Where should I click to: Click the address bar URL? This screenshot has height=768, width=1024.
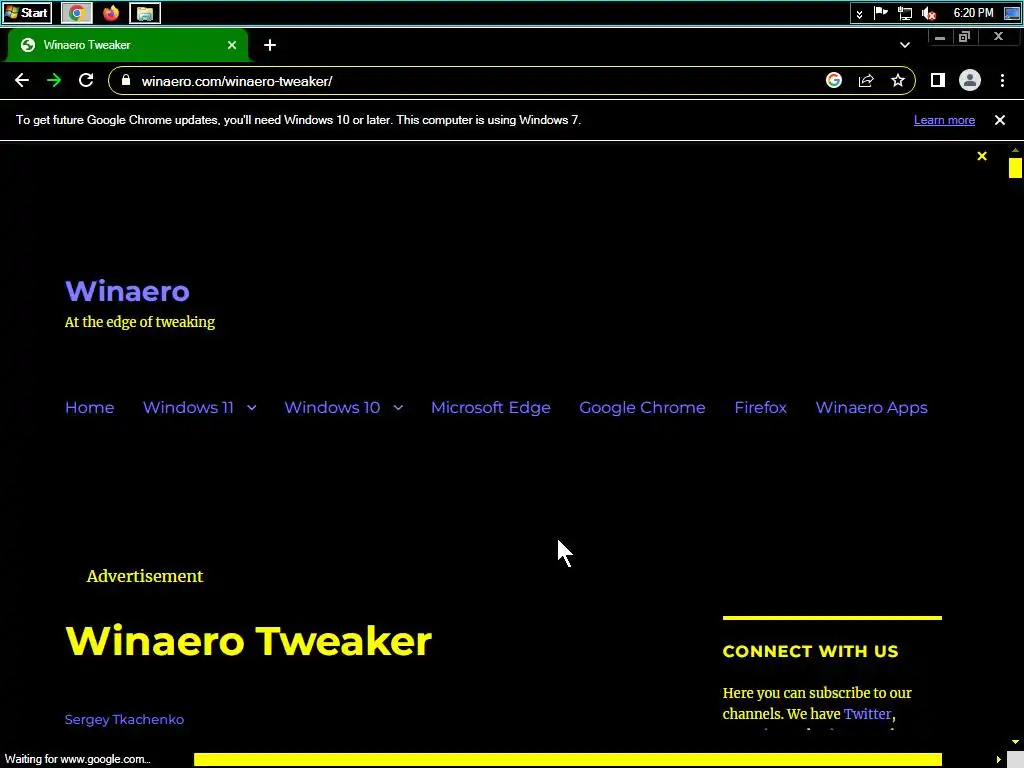click(x=237, y=81)
